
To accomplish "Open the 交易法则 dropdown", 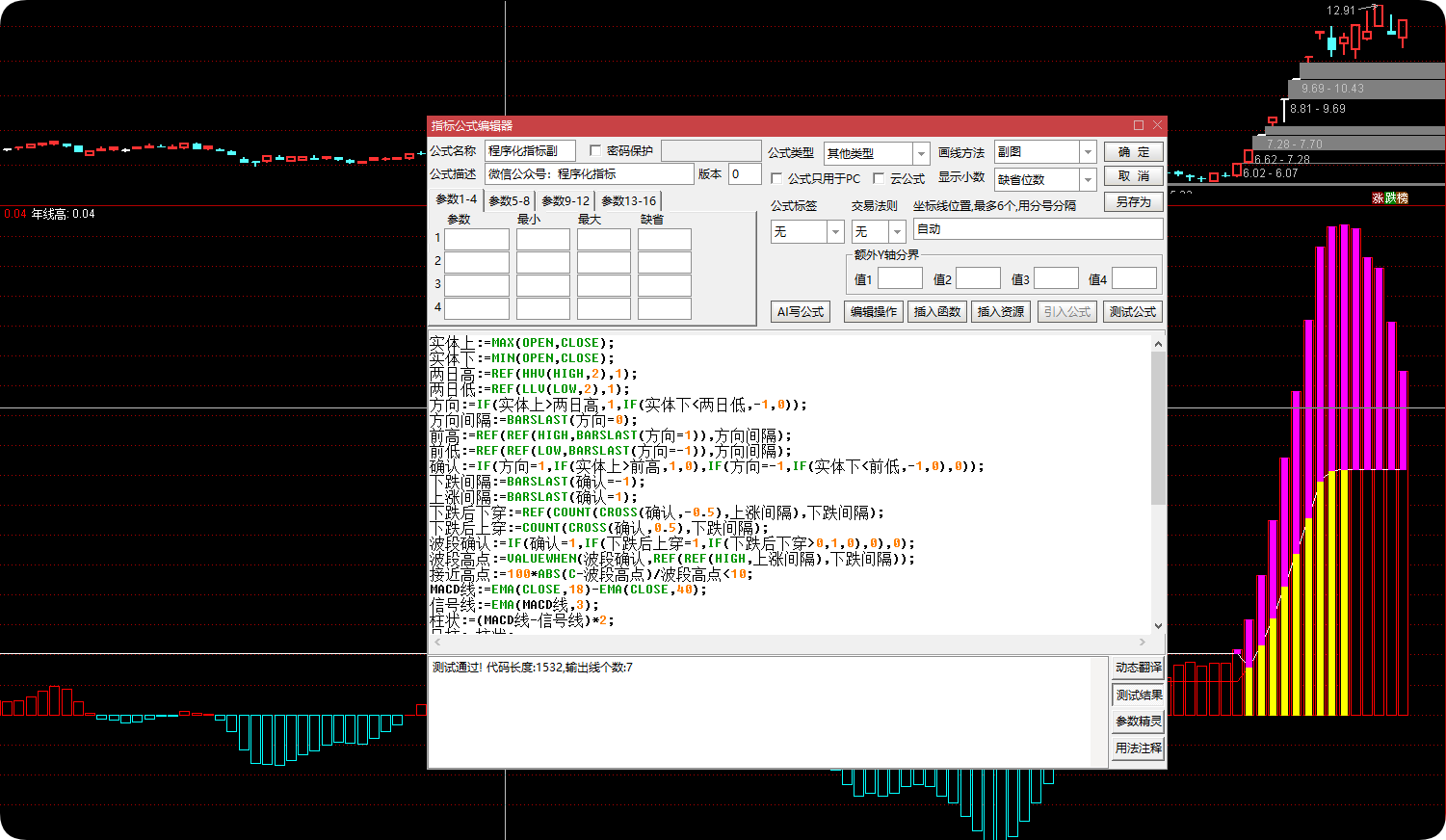I will (x=897, y=232).
